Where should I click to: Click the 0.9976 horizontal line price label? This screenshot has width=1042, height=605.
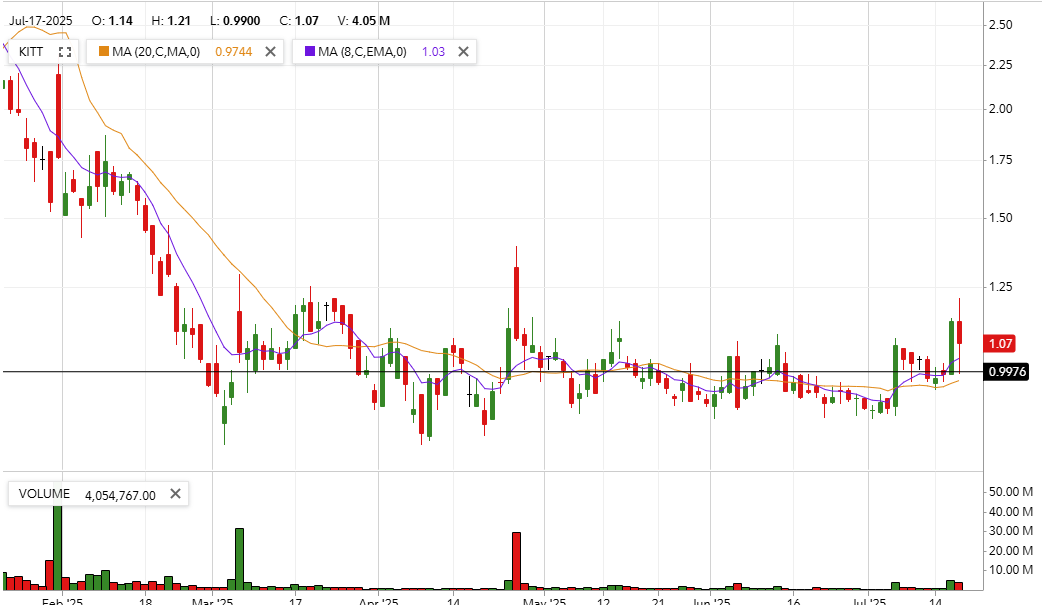click(x=1007, y=372)
